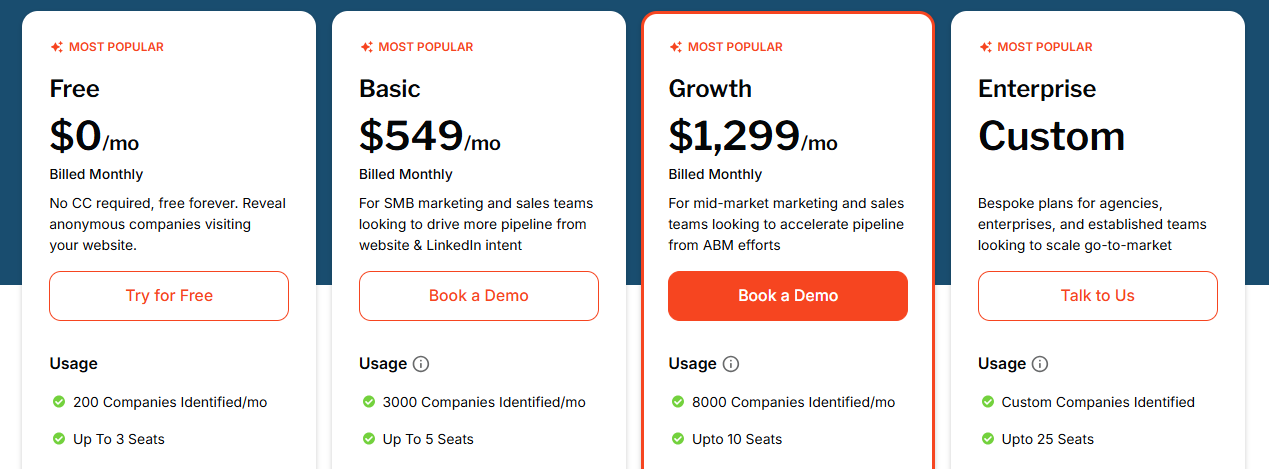The width and height of the screenshot is (1269, 469).
Task: Click sparkle icon beside Enterprise plan's Most Popular
Action: pyautogui.click(x=985, y=47)
